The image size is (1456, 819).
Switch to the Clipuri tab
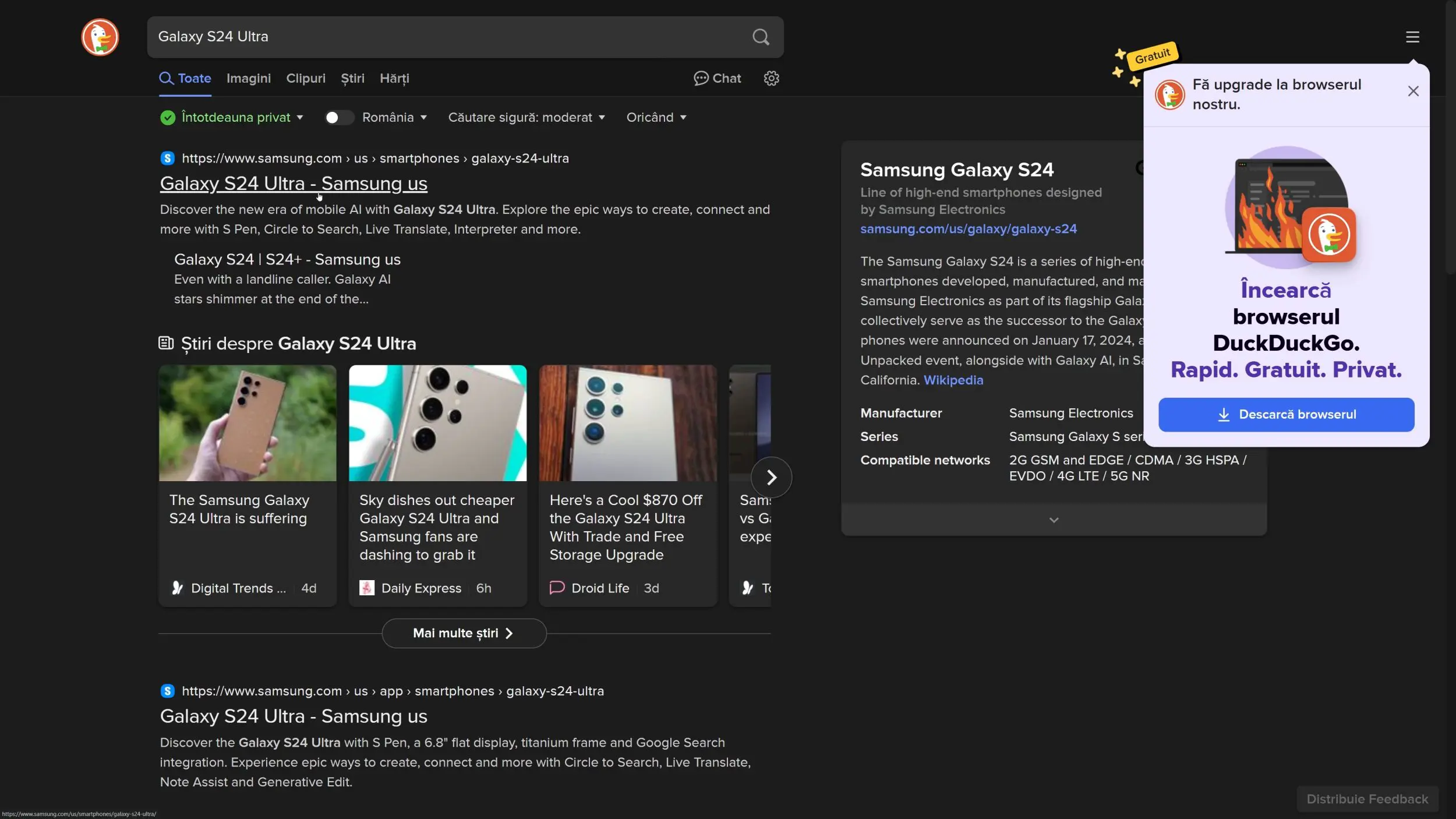[306, 79]
